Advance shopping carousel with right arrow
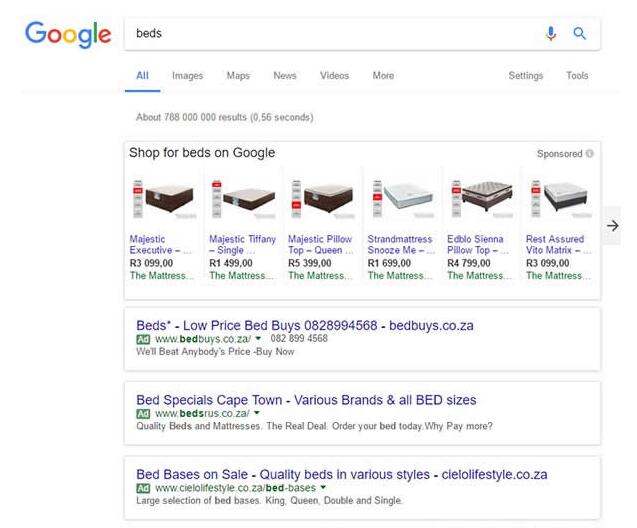Screen dimensions: 637x528 tap(612, 225)
